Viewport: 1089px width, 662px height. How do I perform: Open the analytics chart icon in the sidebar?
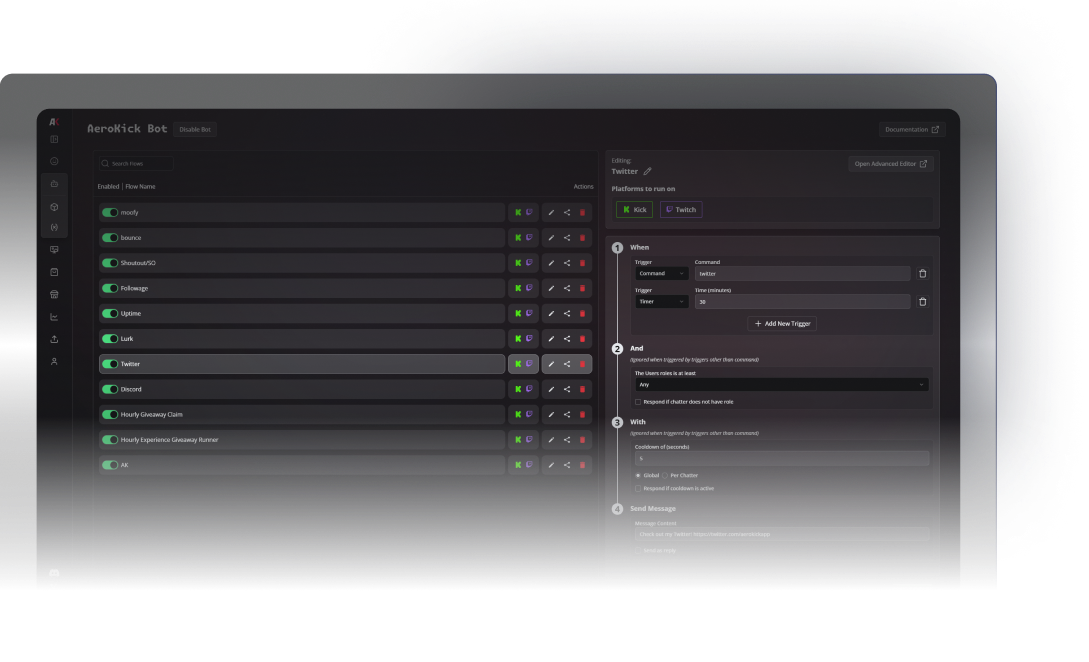[54, 316]
